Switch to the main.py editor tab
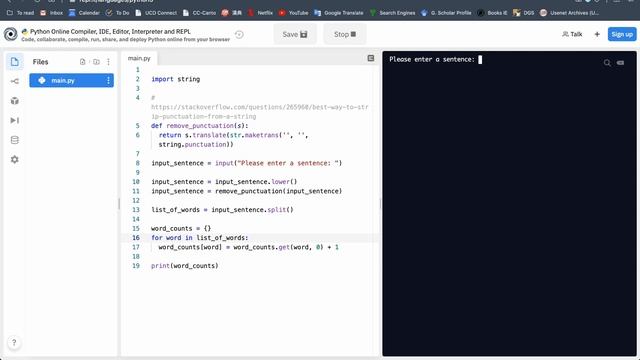Viewport: 640px width, 360px height. (x=139, y=58)
